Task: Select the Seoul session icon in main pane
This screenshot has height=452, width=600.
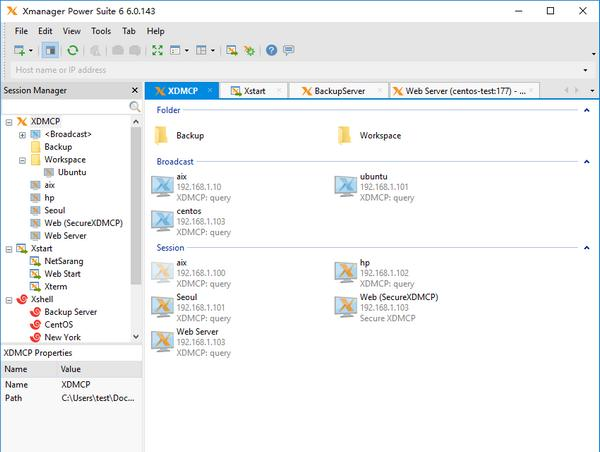Action: click(x=163, y=307)
